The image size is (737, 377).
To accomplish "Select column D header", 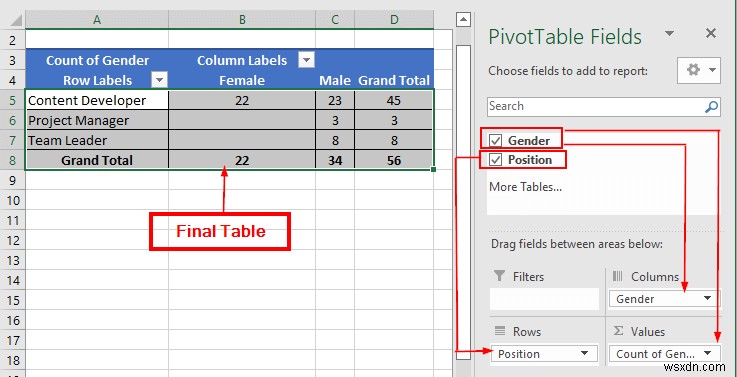I will [394, 19].
